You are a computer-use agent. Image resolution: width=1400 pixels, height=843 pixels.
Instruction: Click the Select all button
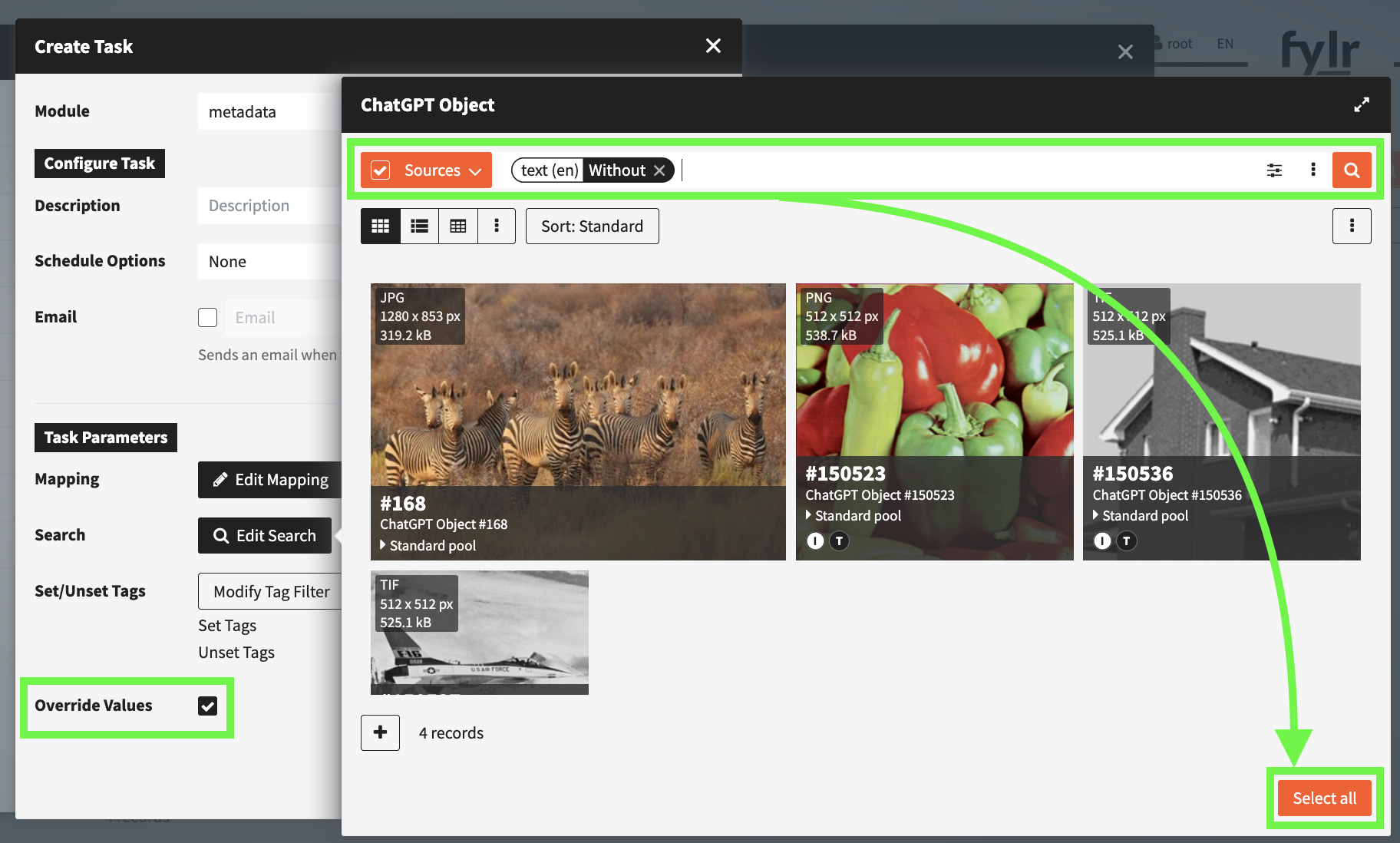click(1324, 798)
